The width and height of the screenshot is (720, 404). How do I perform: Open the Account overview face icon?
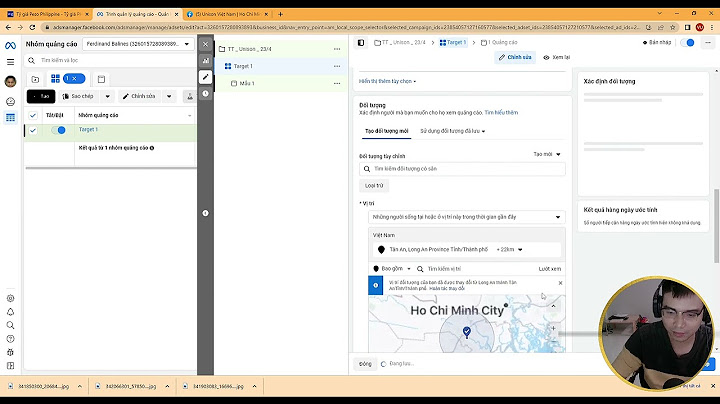(x=10, y=101)
